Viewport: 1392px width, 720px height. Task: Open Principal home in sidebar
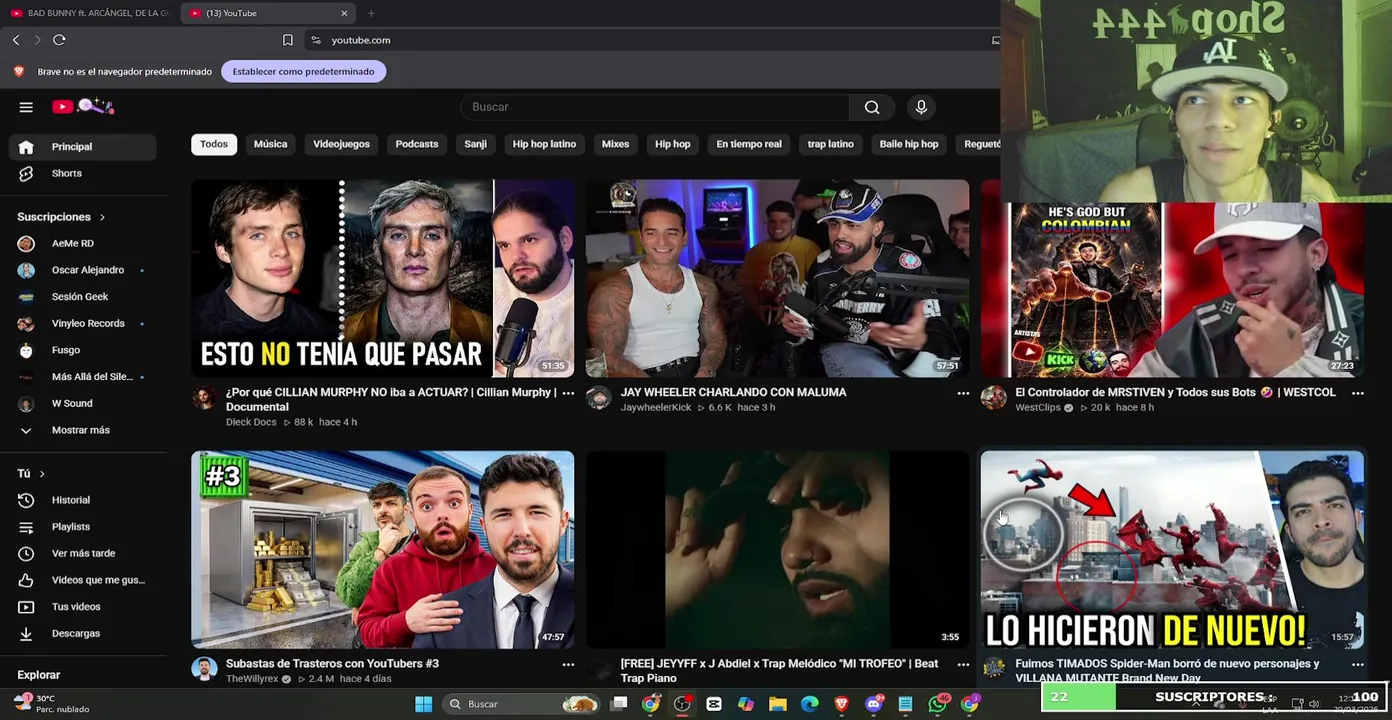coord(83,147)
